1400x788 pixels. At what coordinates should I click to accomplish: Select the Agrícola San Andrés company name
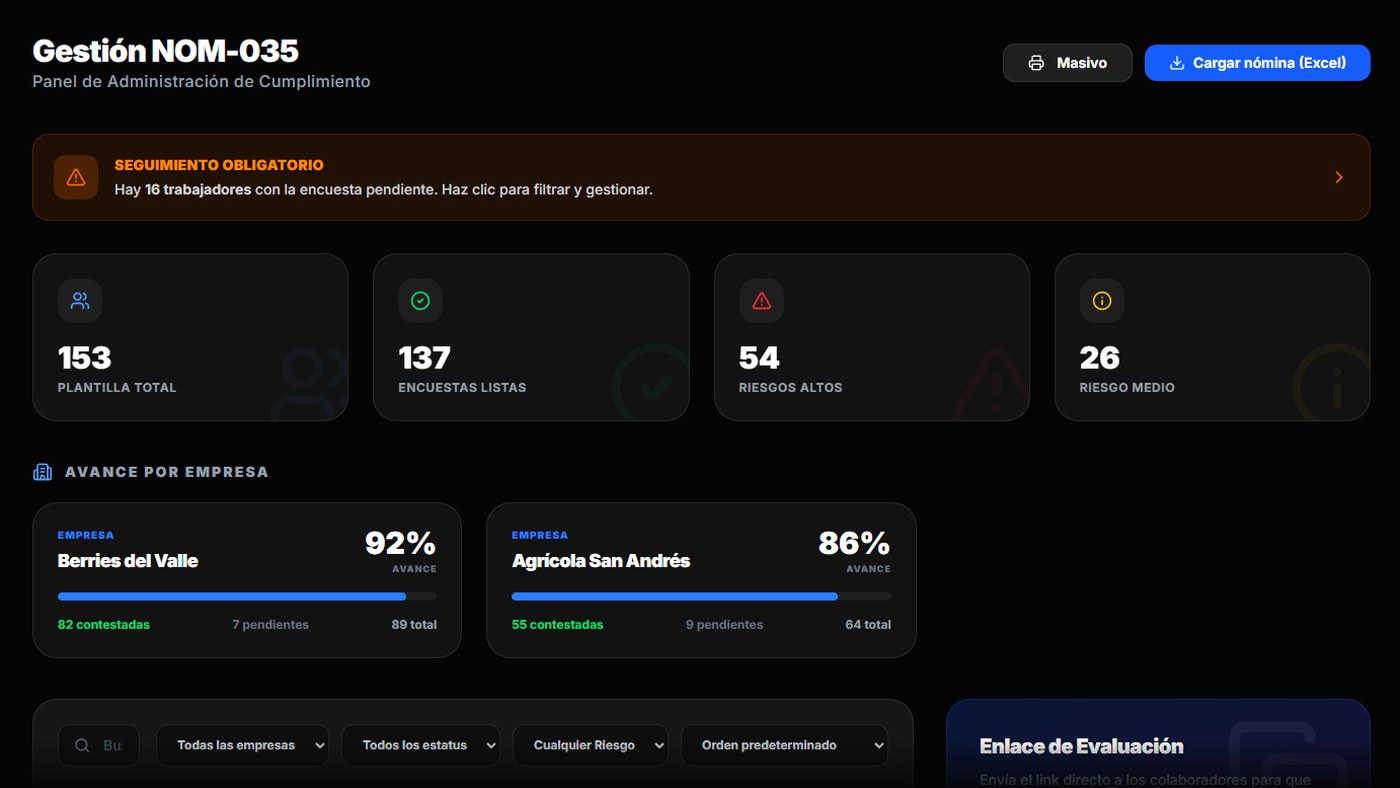(601, 561)
